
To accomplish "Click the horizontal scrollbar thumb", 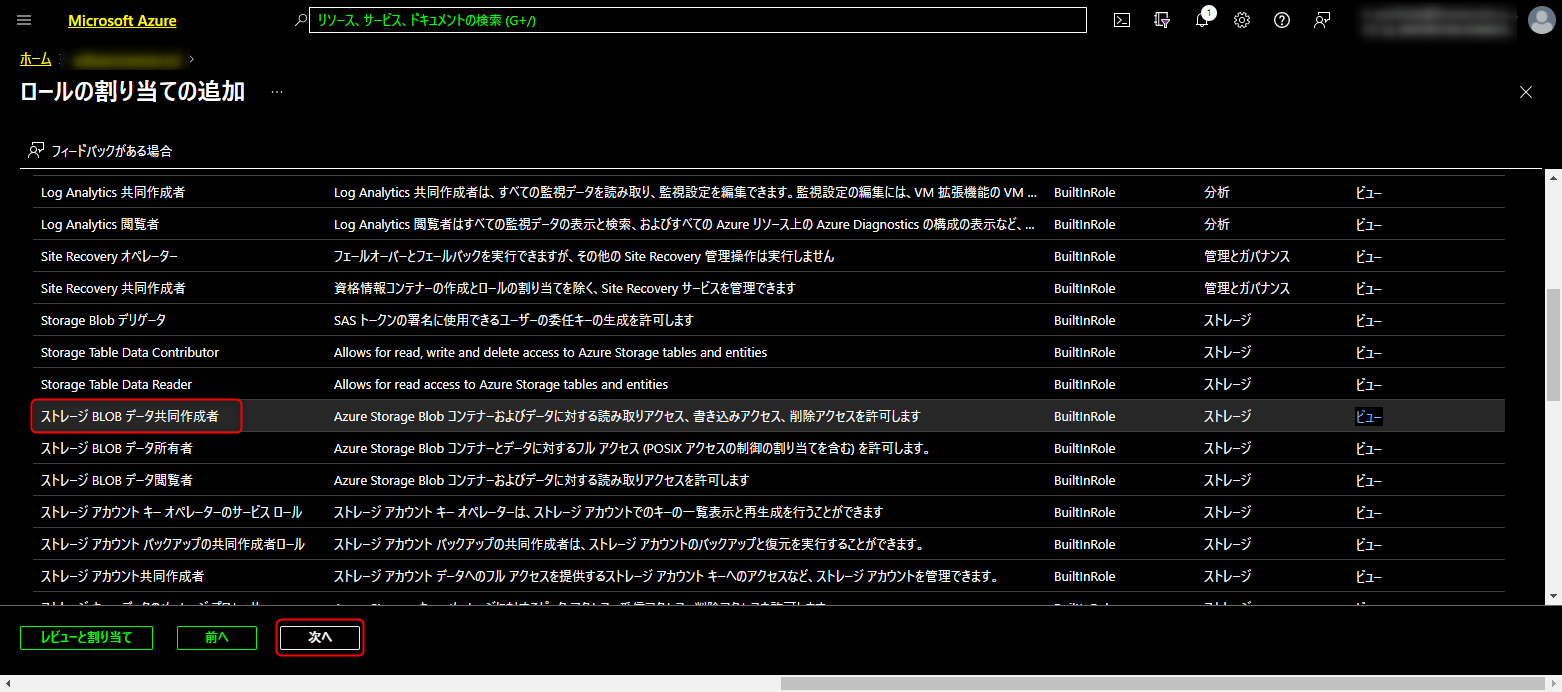I will coord(1165,683).
